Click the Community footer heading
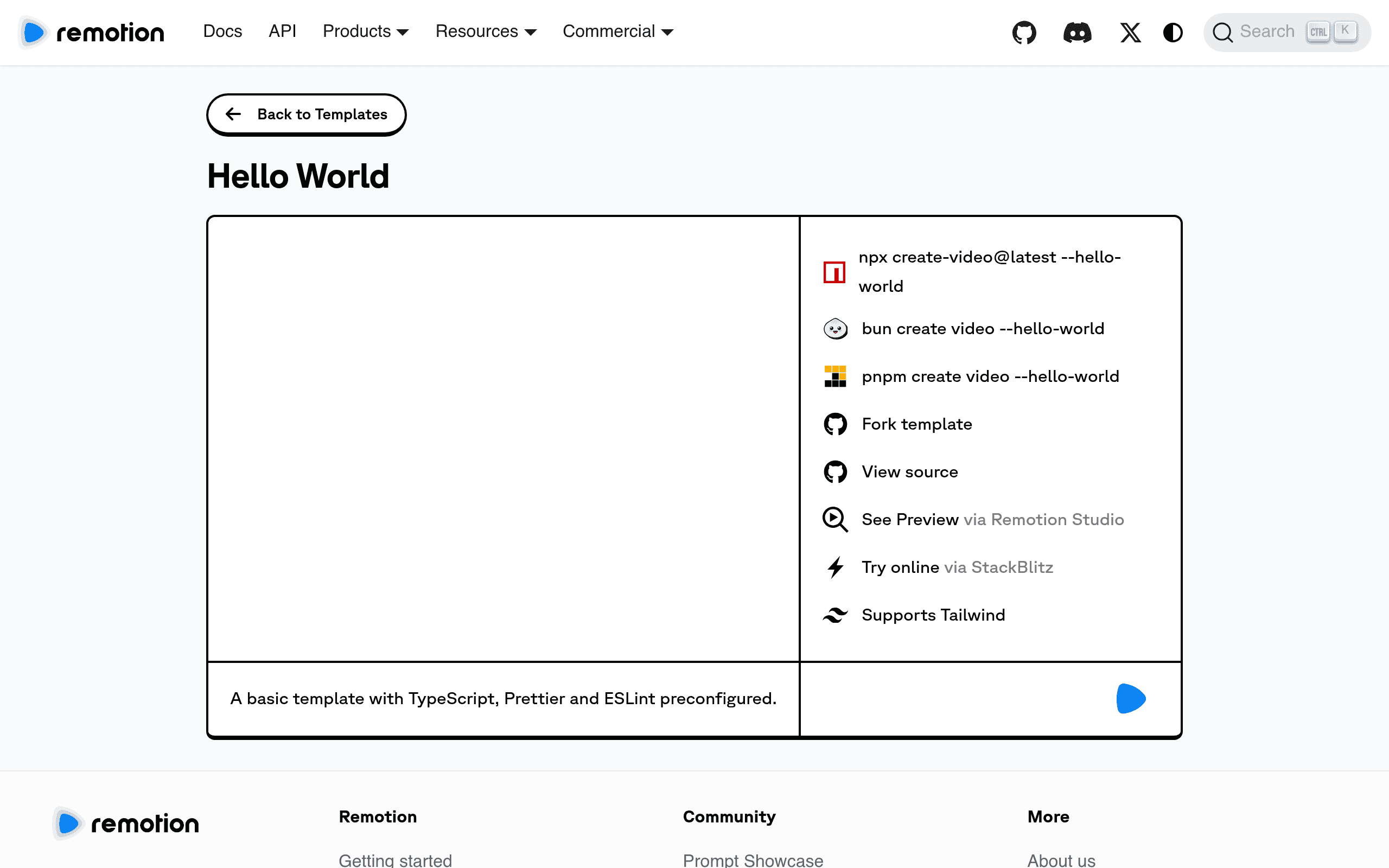Image resolution: width=1389 pixels, height=868 pixels. (x=729, y=816)
